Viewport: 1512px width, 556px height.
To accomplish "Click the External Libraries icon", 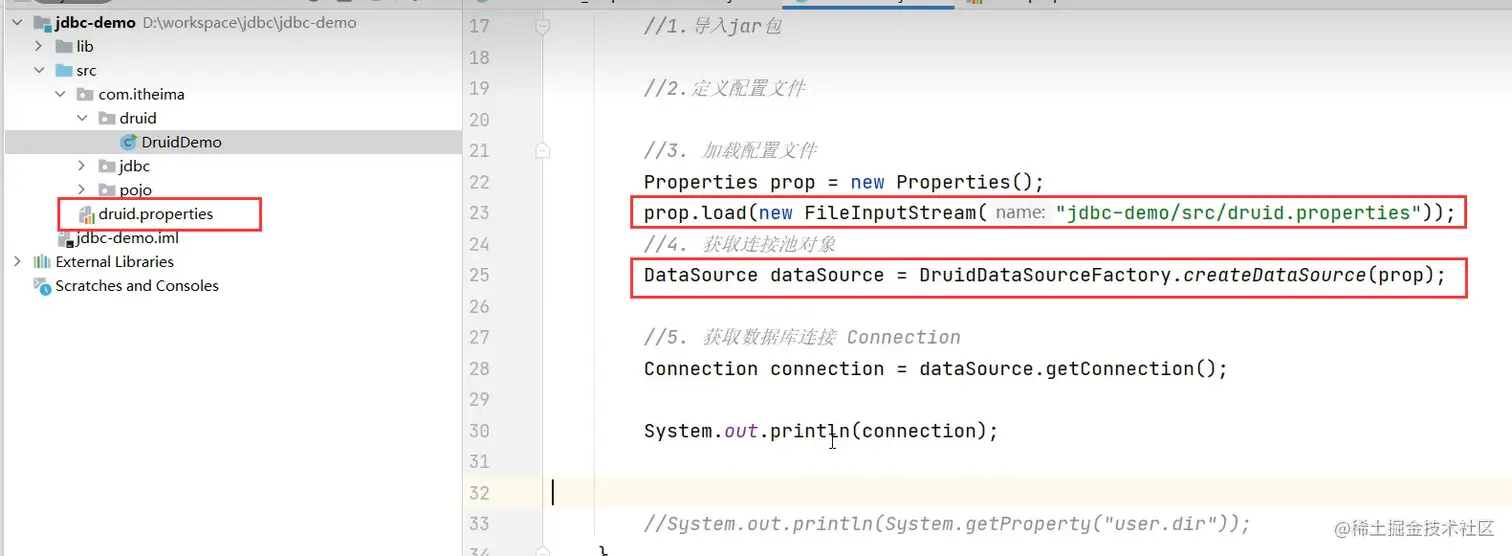I will (42, 262).
